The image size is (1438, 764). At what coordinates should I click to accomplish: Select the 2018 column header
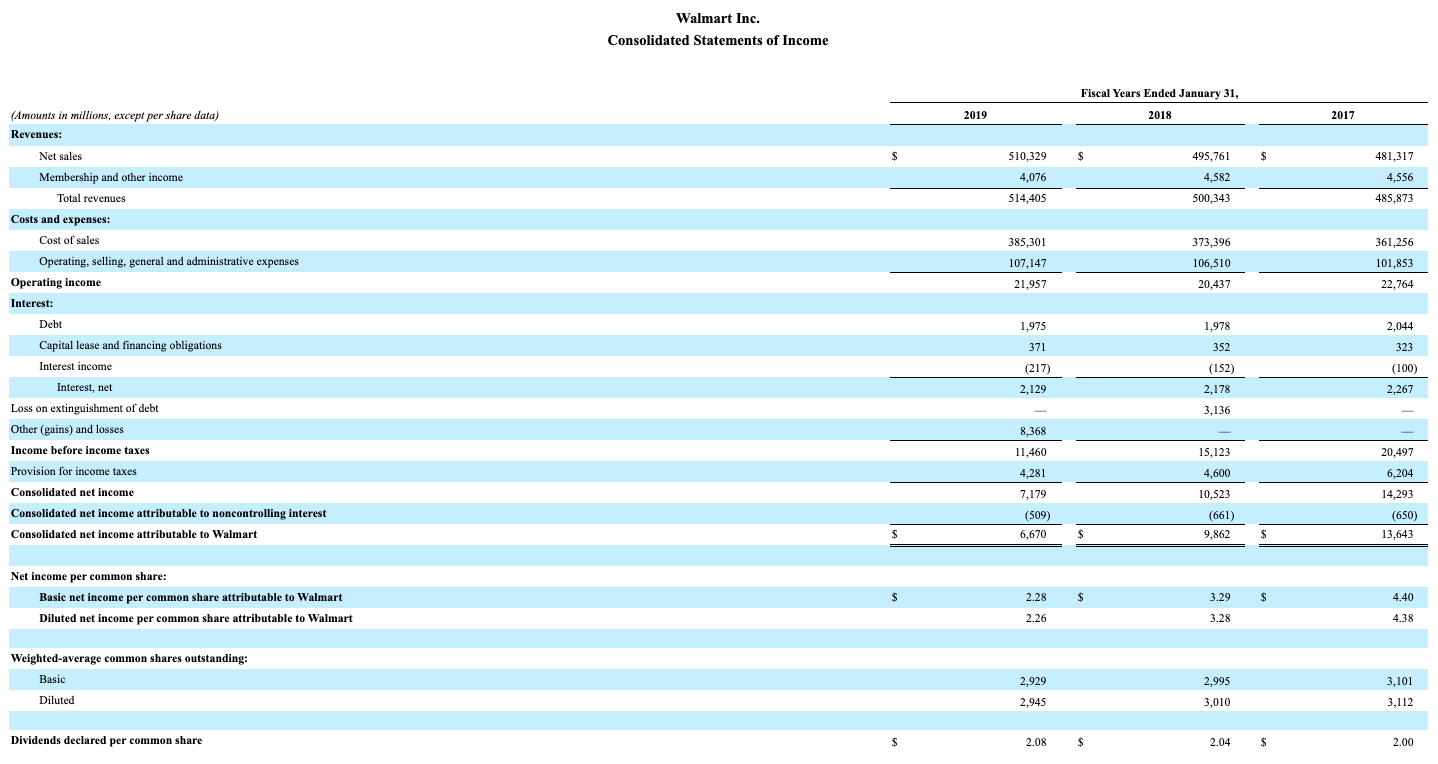coord(1159,115)
